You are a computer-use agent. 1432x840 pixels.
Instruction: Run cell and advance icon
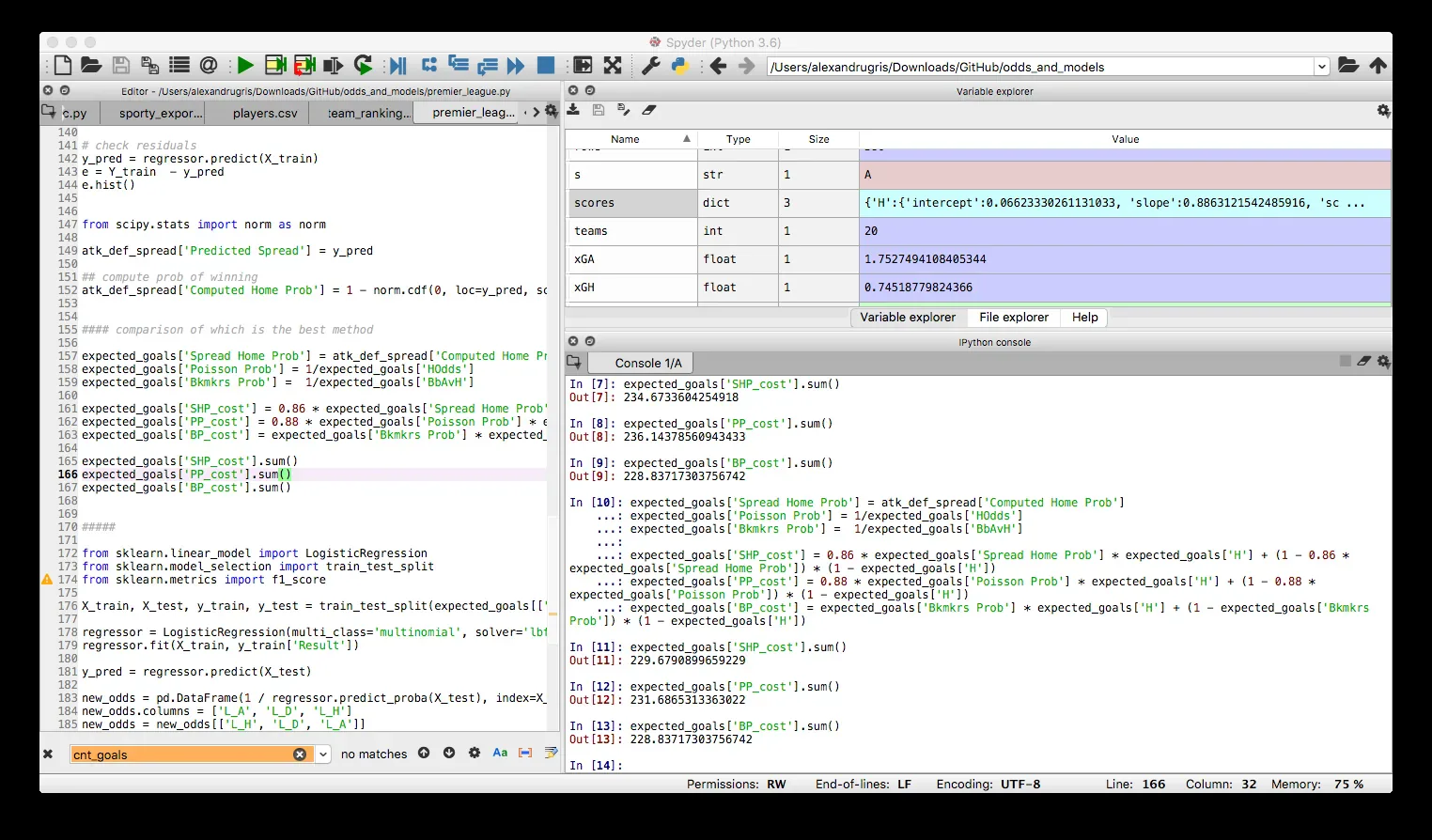304,66
